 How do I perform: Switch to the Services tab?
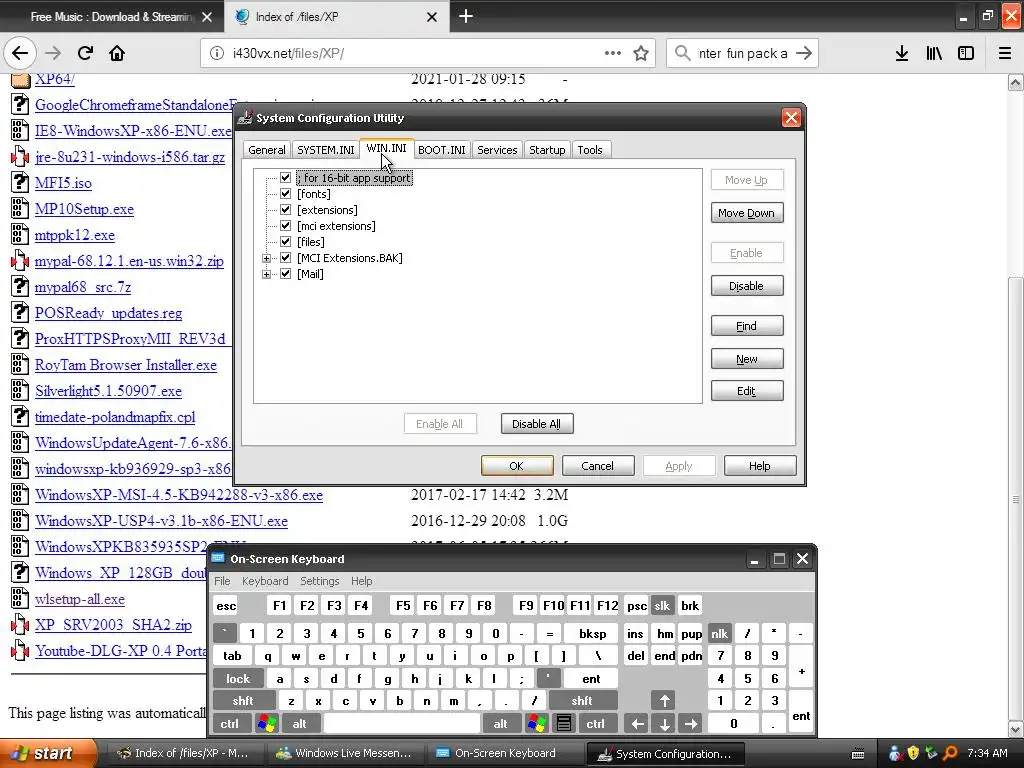coord(497,150)
